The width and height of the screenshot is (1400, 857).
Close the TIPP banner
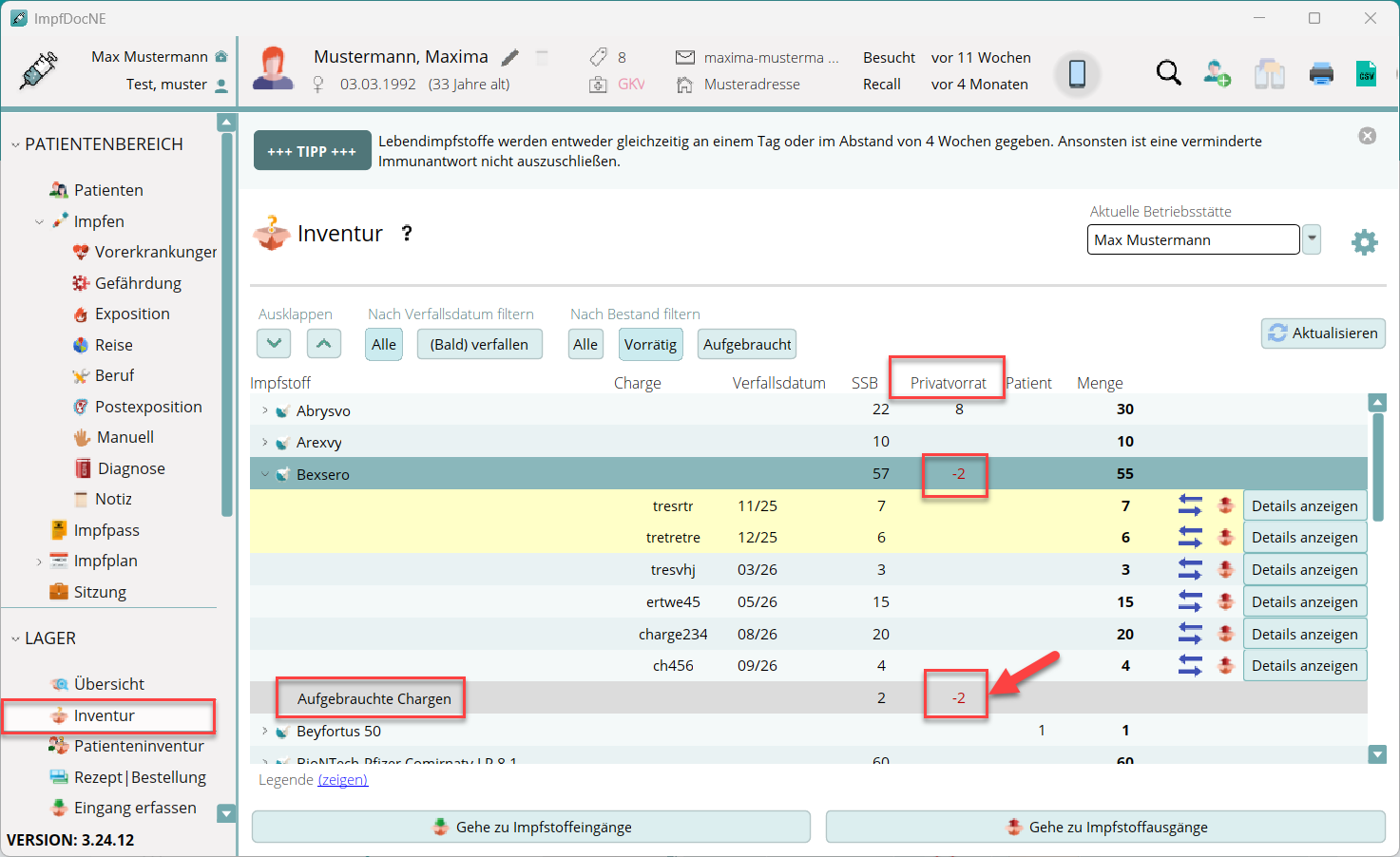click(1367, 136)
